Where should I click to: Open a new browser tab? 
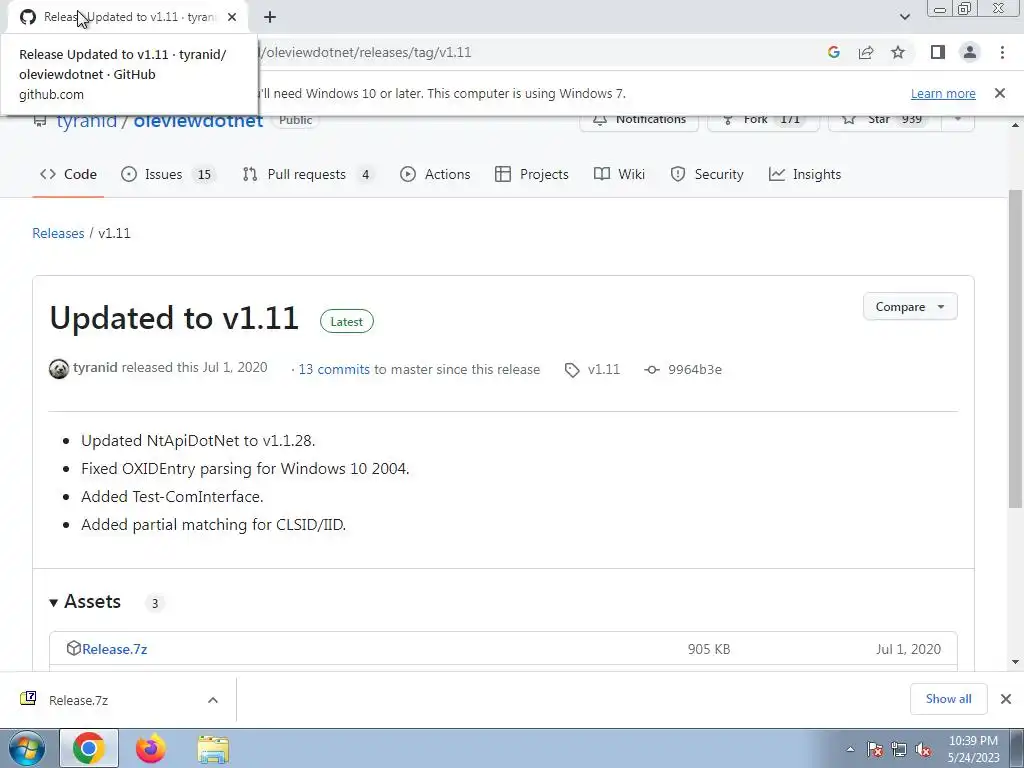pos(270,17)
